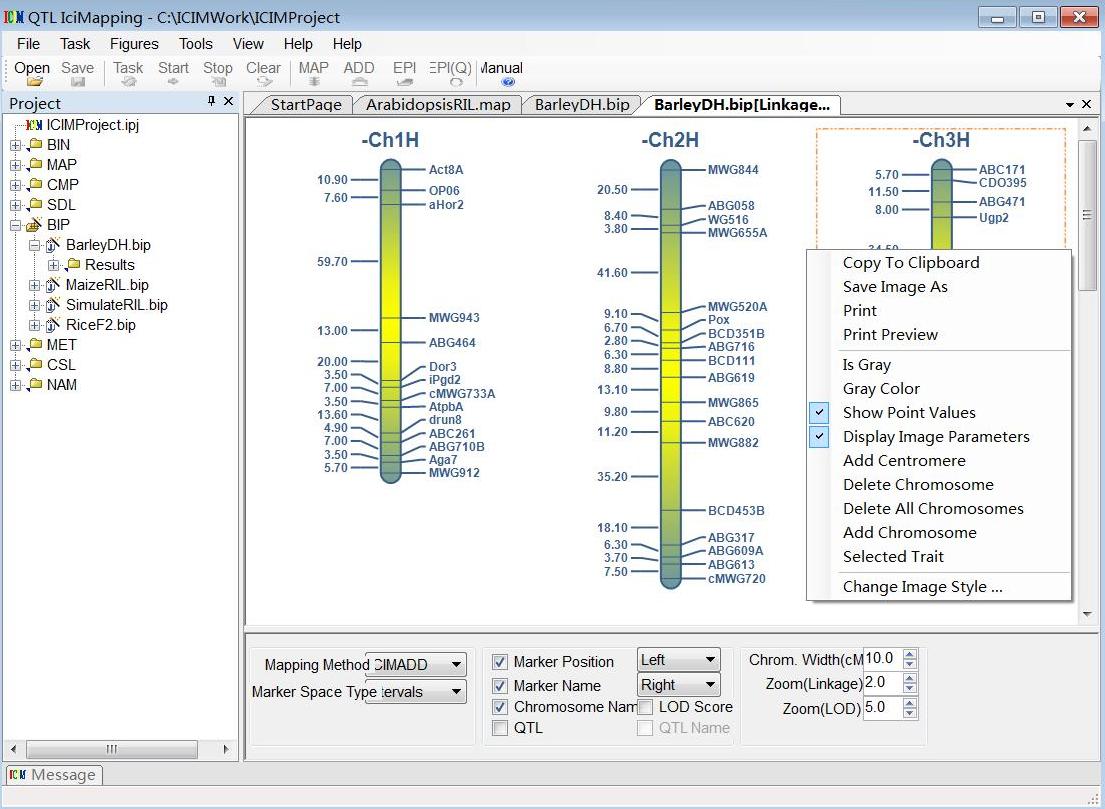The width and height of the screenshot is (1105, 809).
Task: Open the Results folder under BarleyDH.bip
Action: (108, 265)
